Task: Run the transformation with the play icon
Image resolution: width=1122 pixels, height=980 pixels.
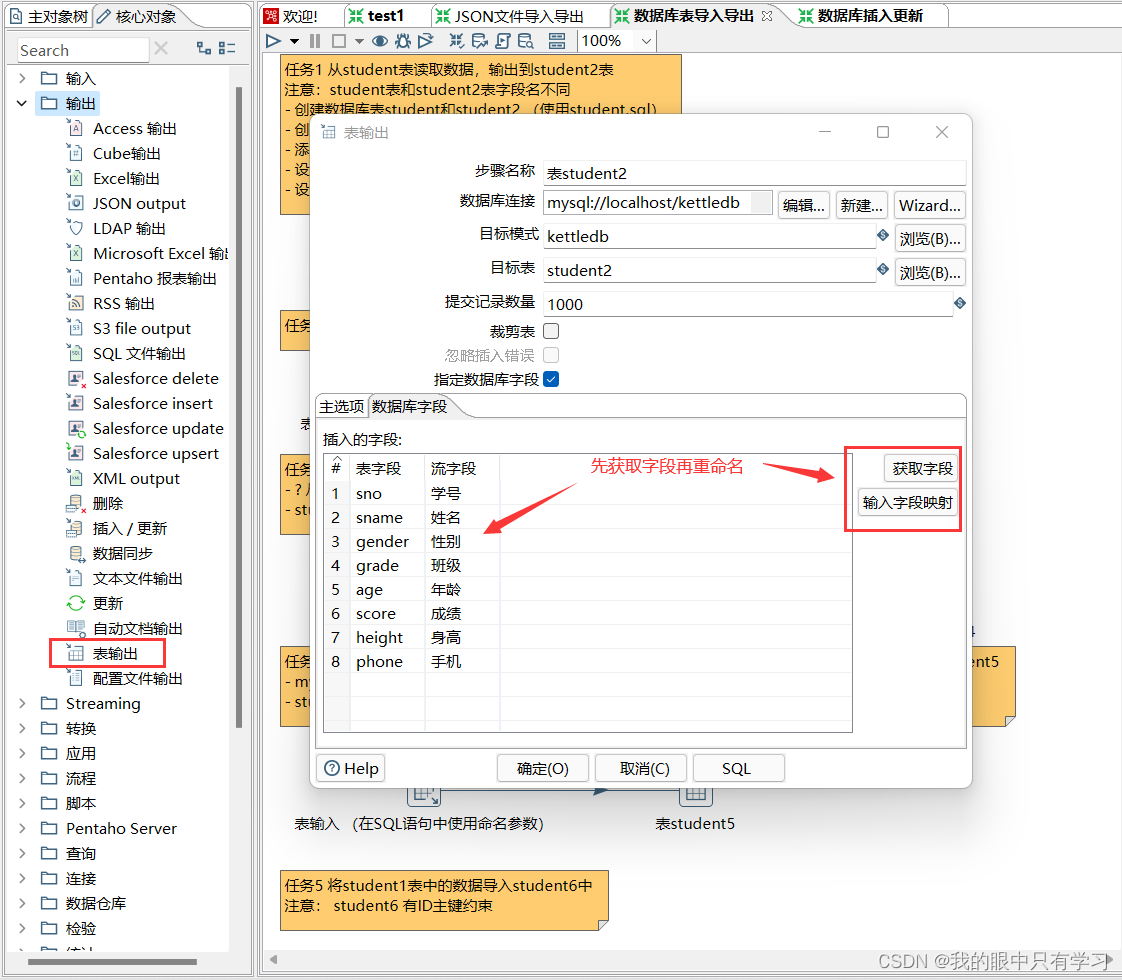Action: click(273, 41)
